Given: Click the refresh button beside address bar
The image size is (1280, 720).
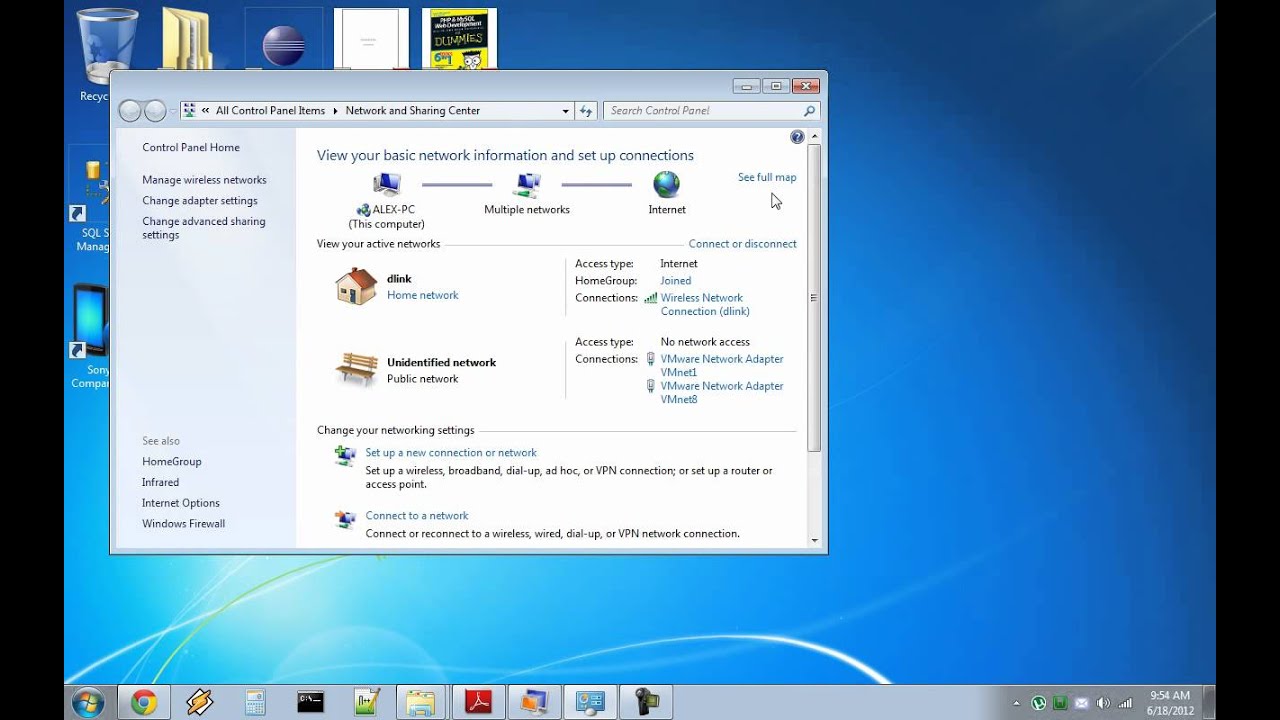Looking at the screenshot, I should click(587, 111).
